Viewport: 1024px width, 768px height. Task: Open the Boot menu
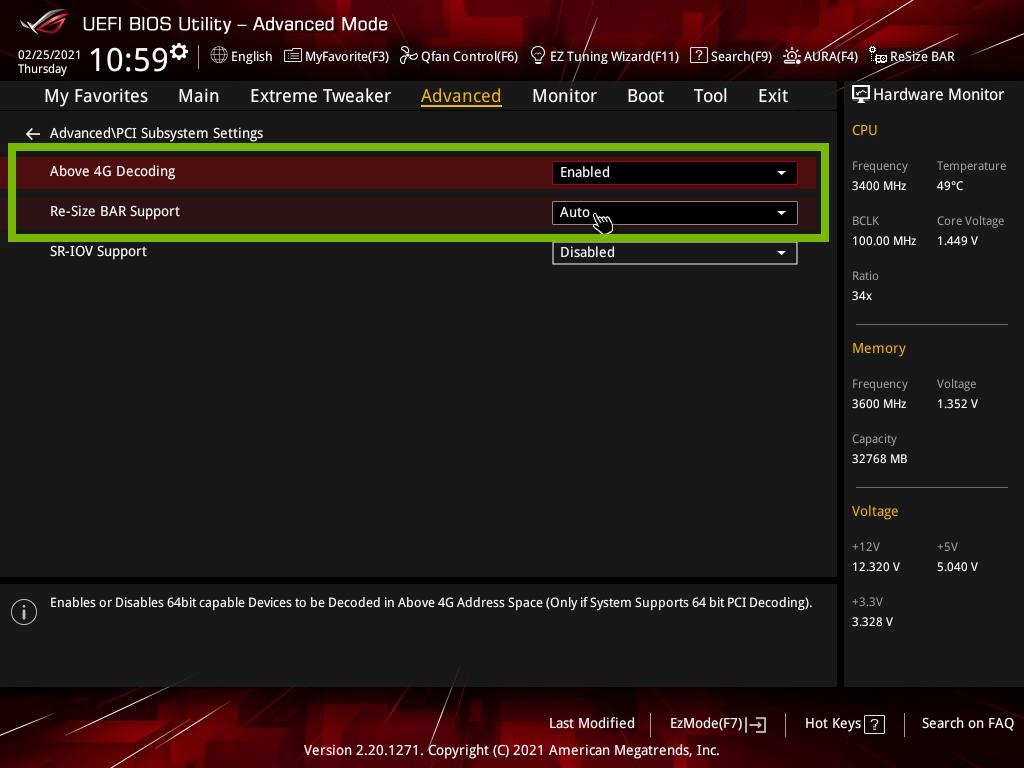tap(645, 95)
